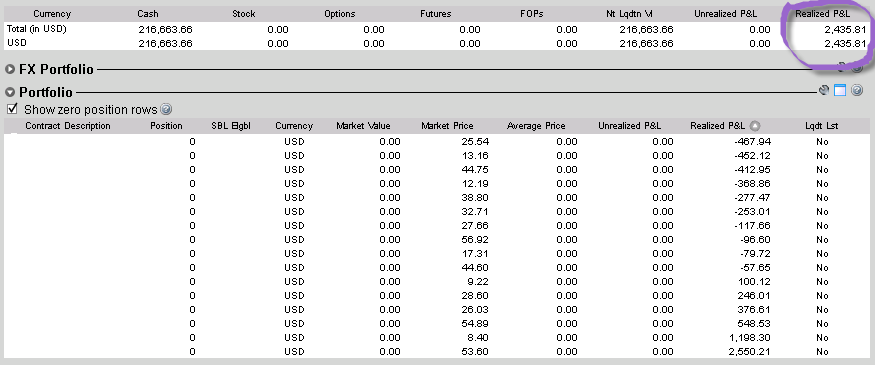
Task: Click the Options header in balances table
Action: point(339,13)
